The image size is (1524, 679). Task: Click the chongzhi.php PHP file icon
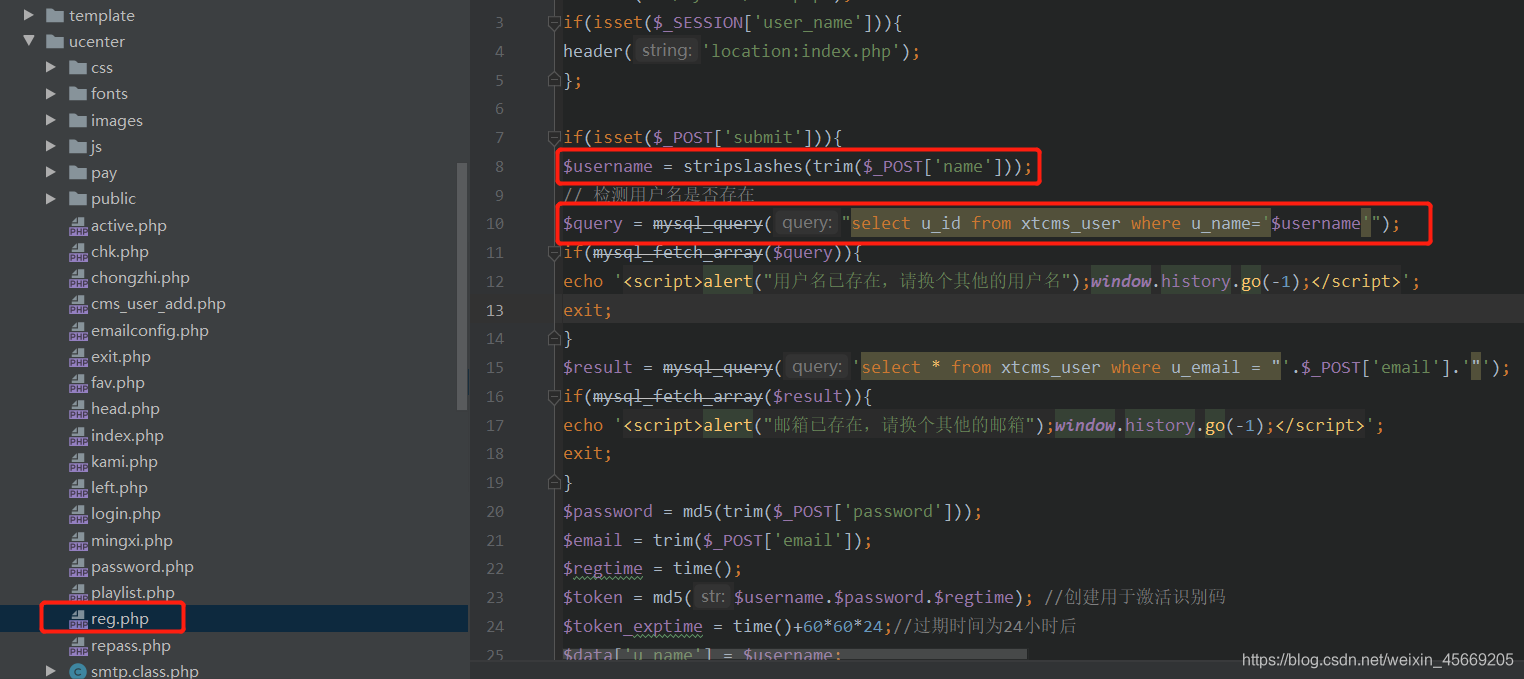coord(78,278)
